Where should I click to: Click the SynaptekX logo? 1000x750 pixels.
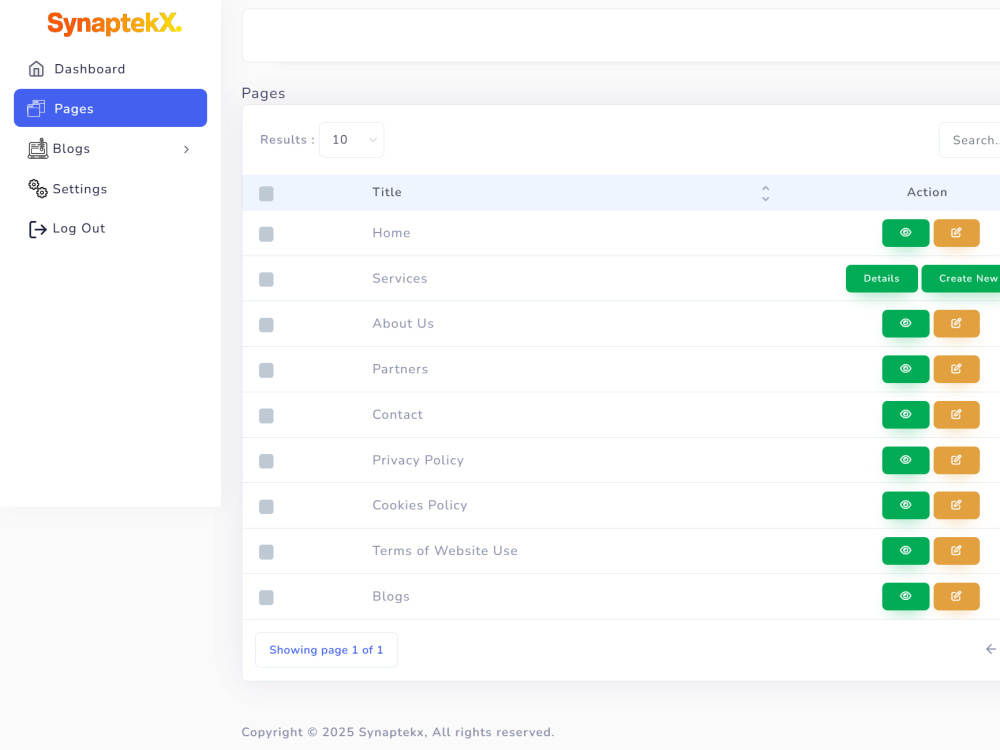point(114,24)
